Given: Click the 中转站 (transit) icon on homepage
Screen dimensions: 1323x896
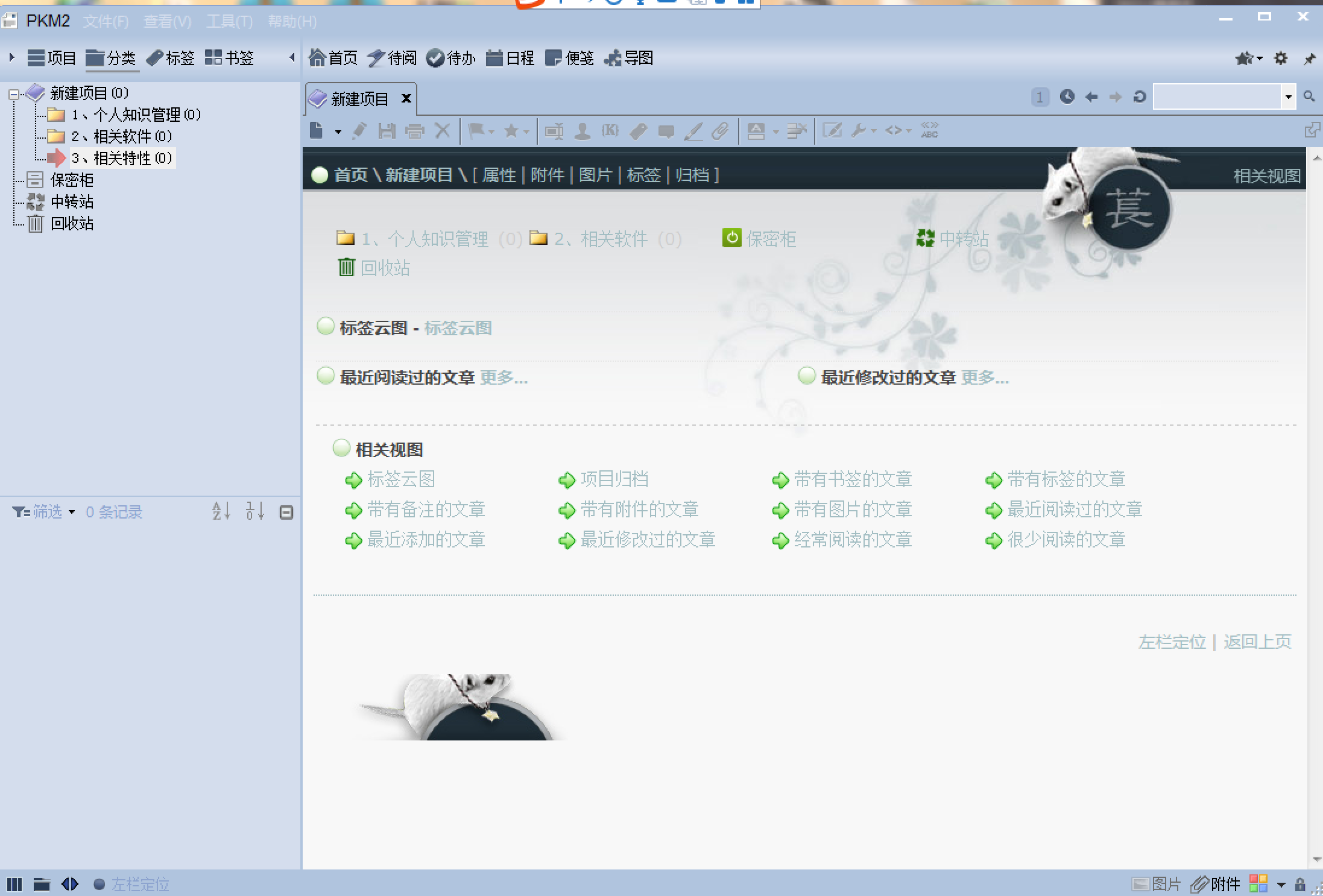Looking at the screenshot, I should [923, 238].
